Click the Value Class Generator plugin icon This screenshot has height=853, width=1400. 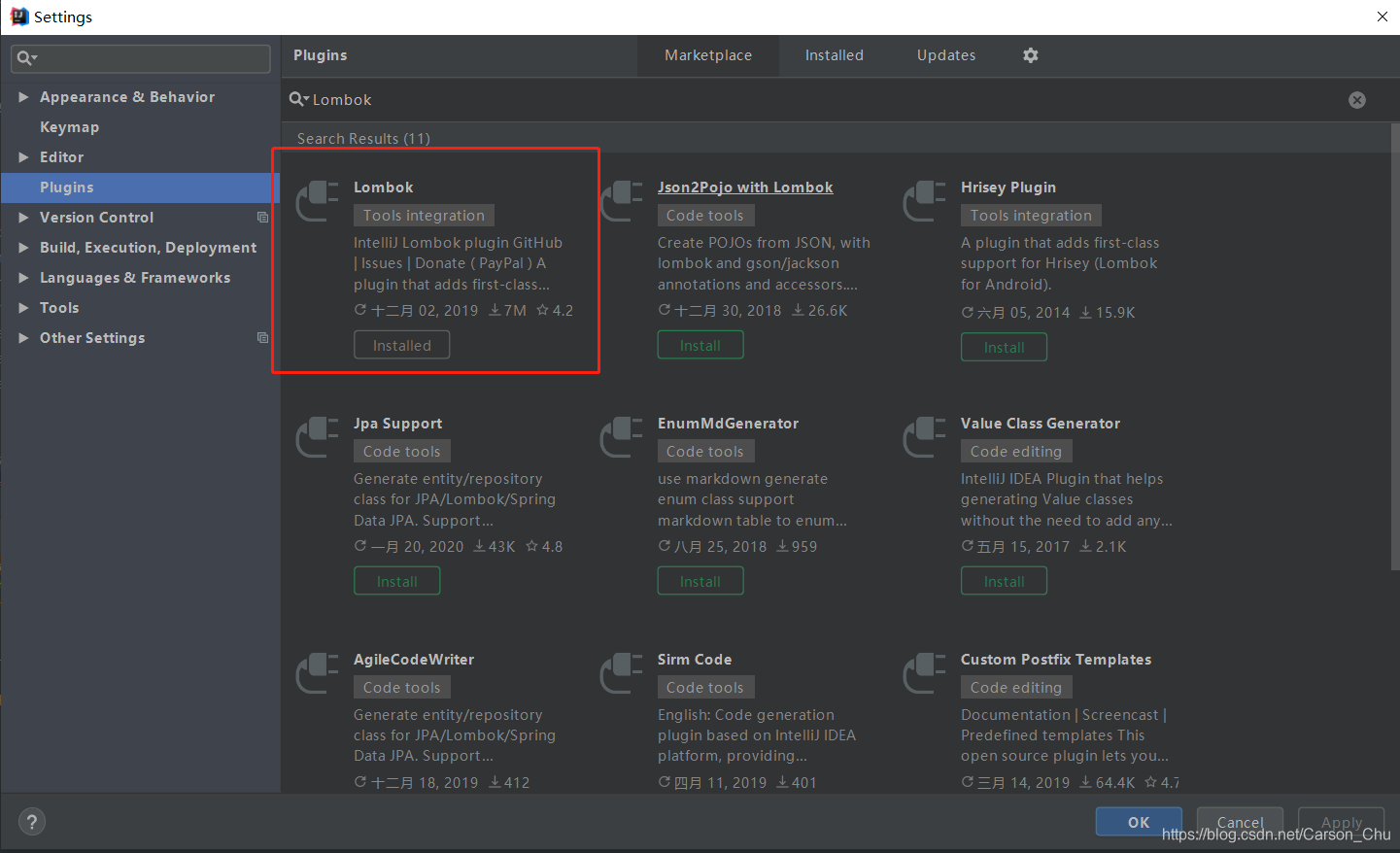925,437
